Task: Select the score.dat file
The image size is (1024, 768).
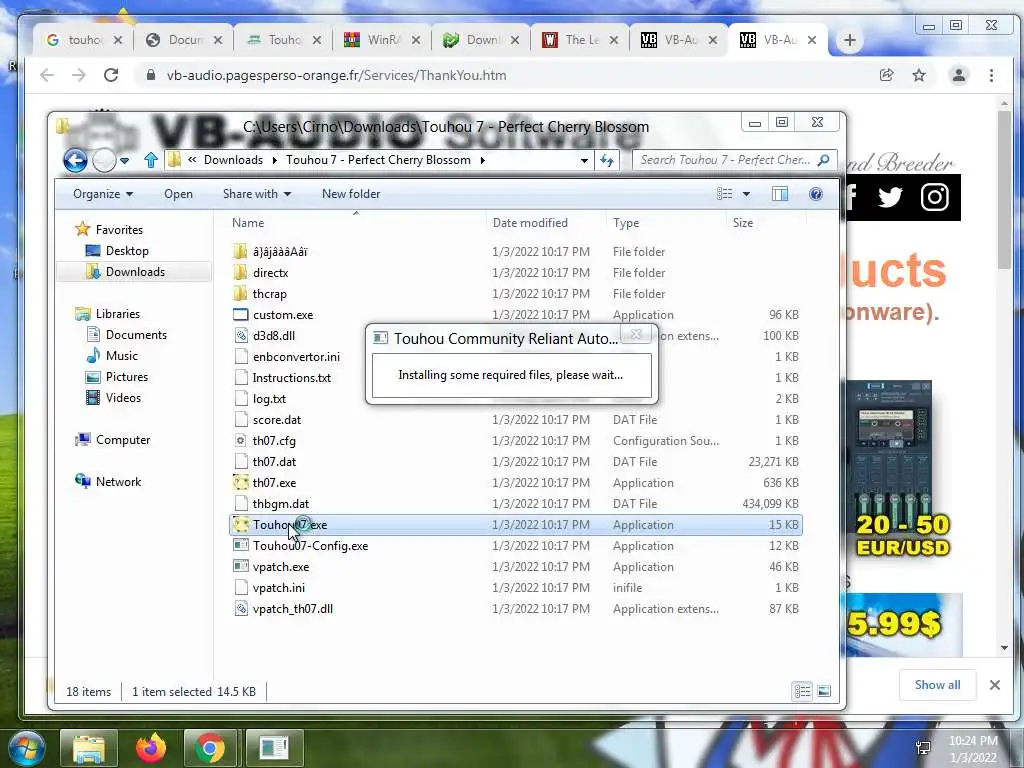Action: 277,420
